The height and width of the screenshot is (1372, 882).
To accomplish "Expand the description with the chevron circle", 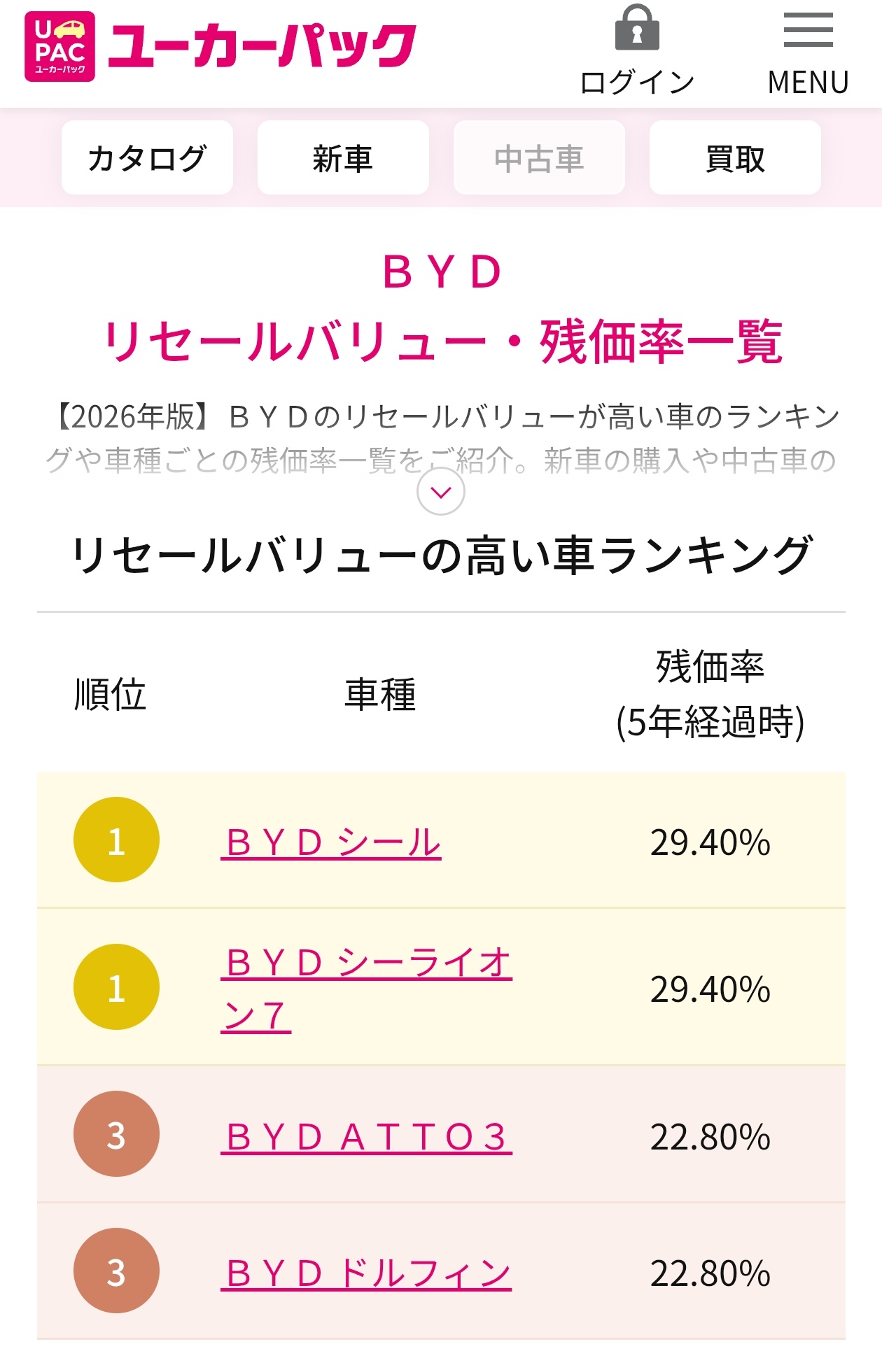I will 441,492.
